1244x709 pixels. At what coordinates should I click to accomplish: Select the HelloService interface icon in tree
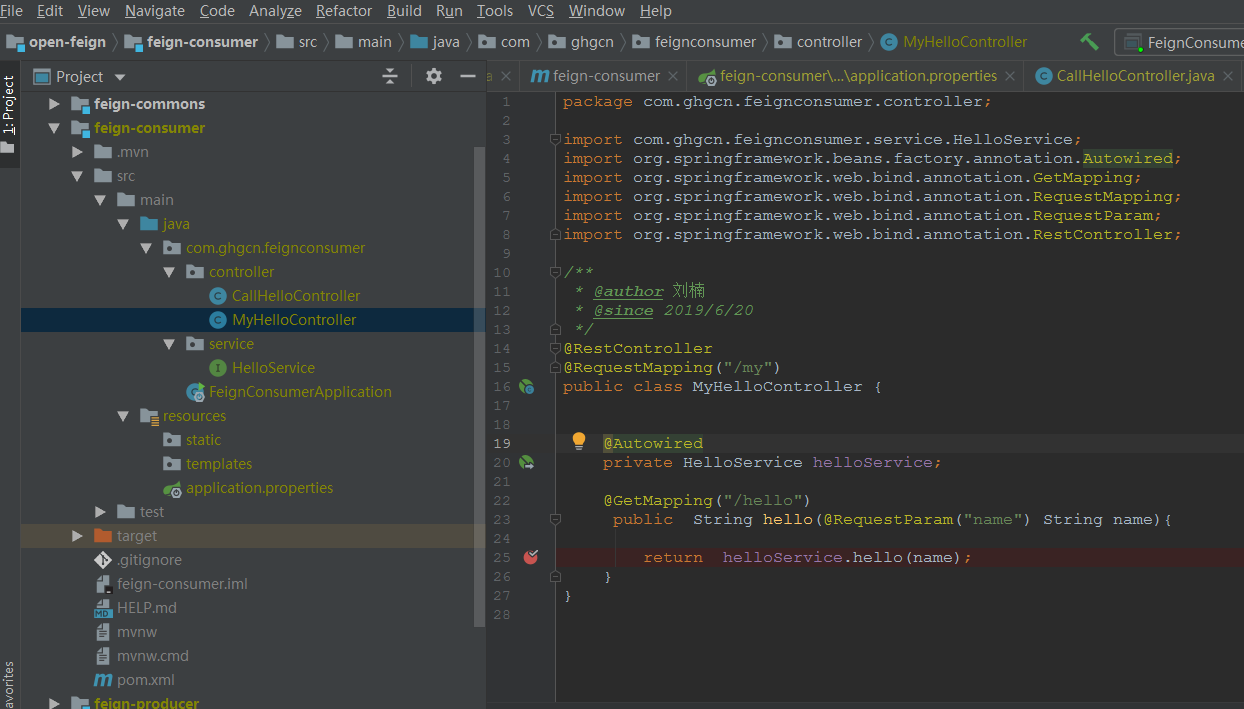coord(217,368)
